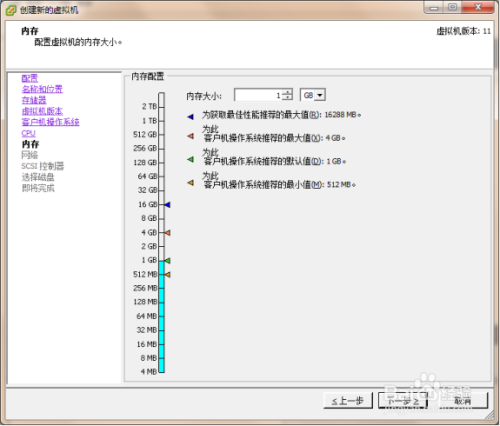Click green guest OS default legend marker

pyautogui.click(x=190, y=159)
